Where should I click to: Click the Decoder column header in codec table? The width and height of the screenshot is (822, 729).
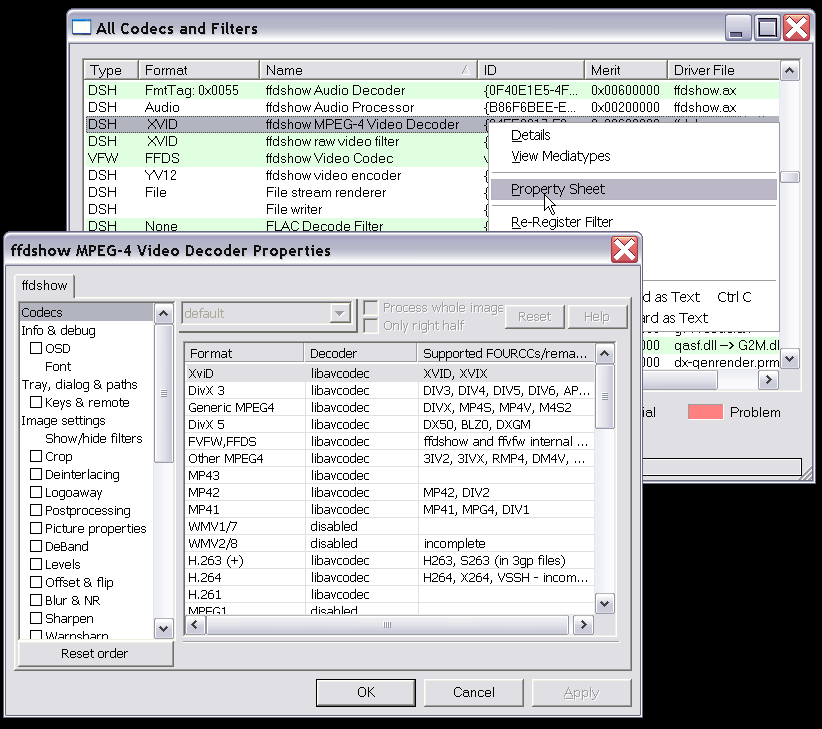pyautogui.click(x=361, y=353)
